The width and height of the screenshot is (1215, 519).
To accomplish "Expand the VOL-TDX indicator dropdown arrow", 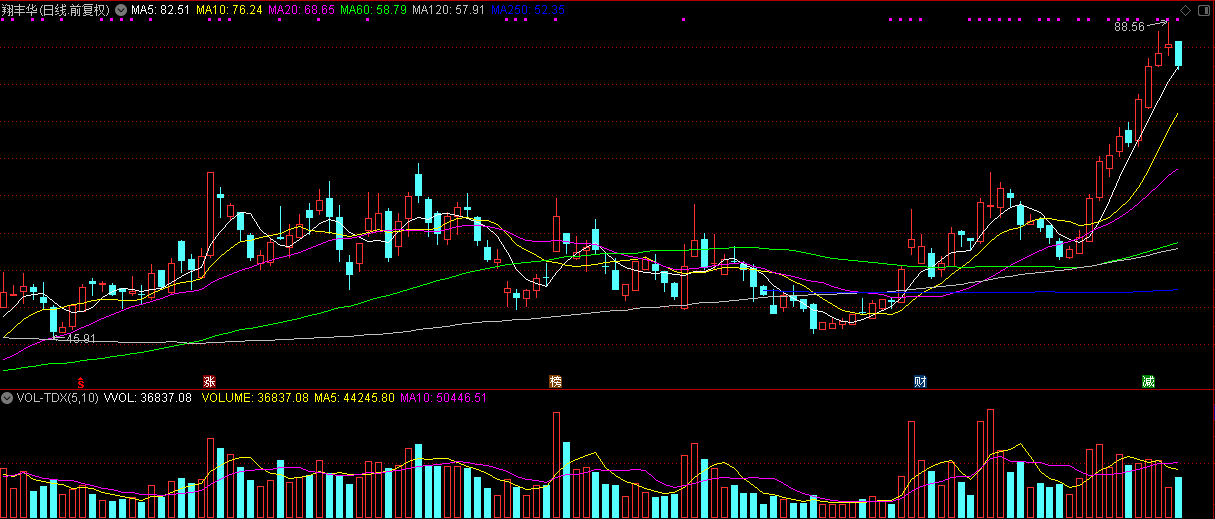I will pyautogui.click(x=8, y=398).
